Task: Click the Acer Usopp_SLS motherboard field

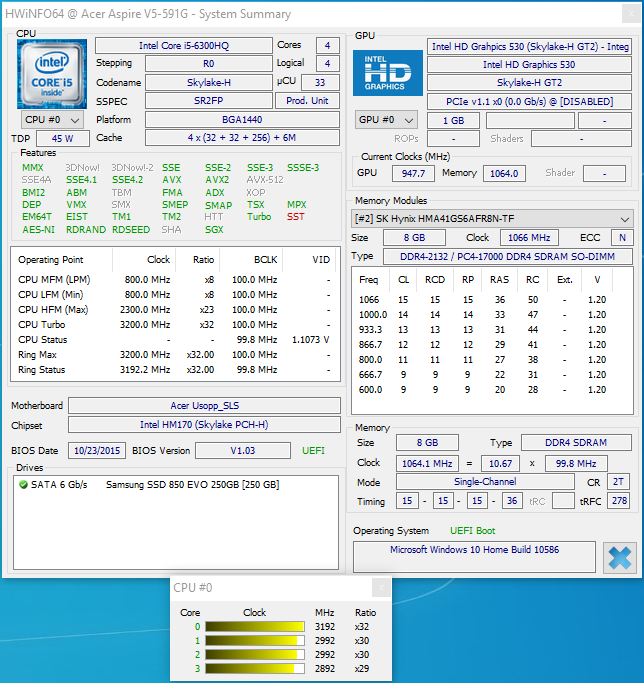Action: (204, 406)
